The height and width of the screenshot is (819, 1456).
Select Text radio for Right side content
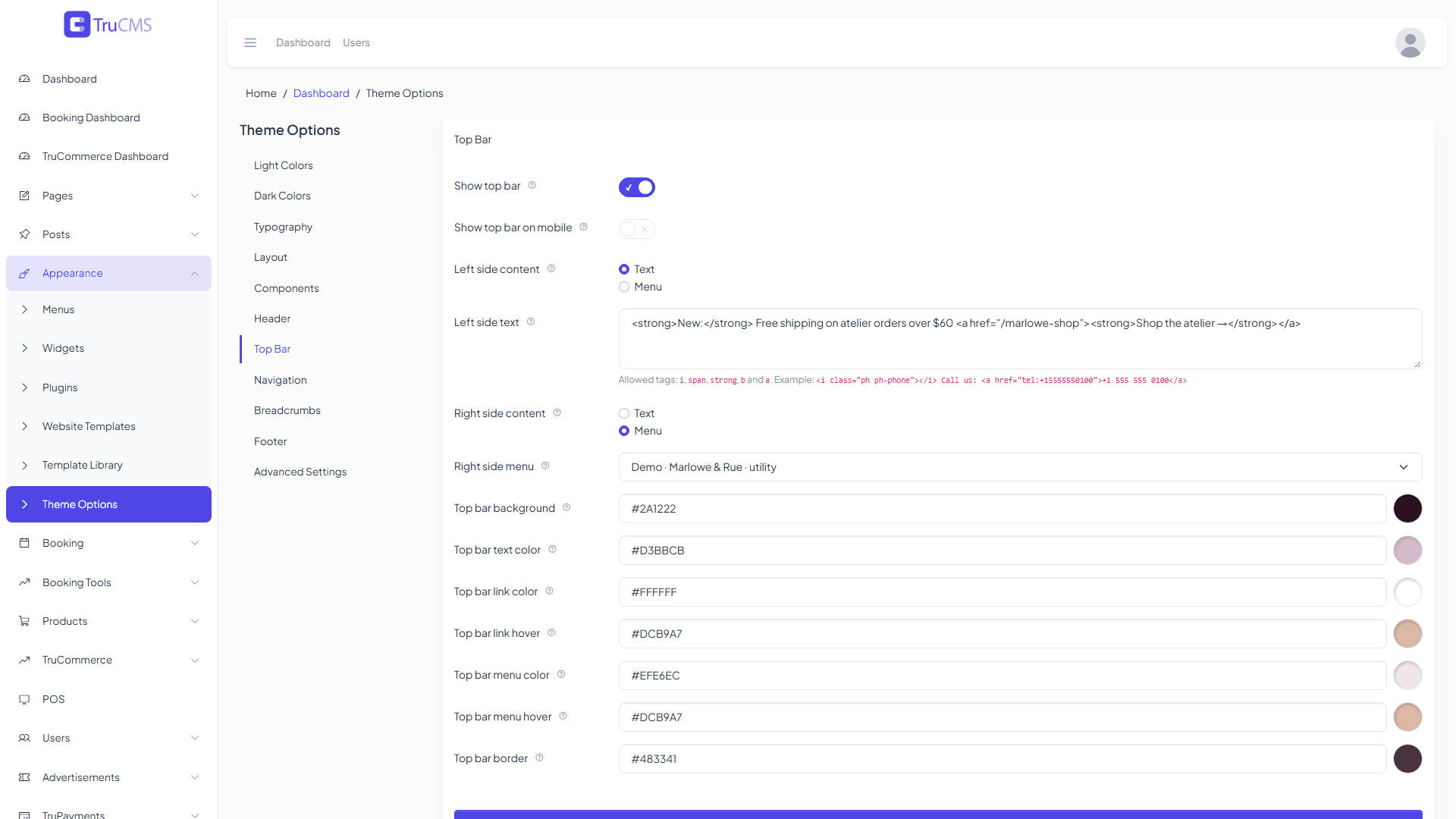coord(624,413)
